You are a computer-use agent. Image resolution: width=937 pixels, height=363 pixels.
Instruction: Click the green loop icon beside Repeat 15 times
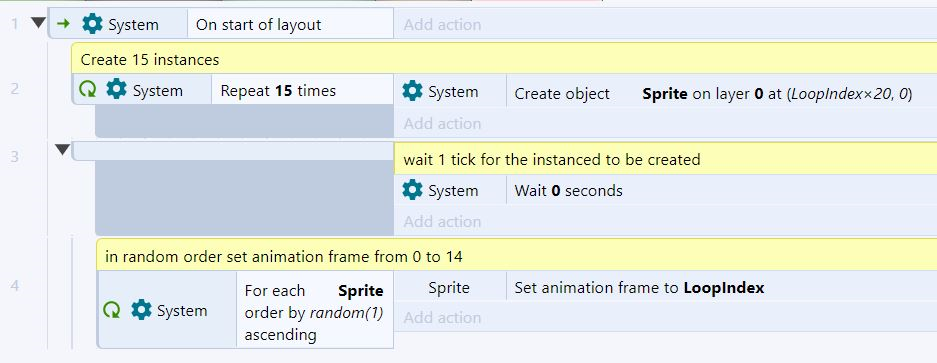(x=87, y=90)
